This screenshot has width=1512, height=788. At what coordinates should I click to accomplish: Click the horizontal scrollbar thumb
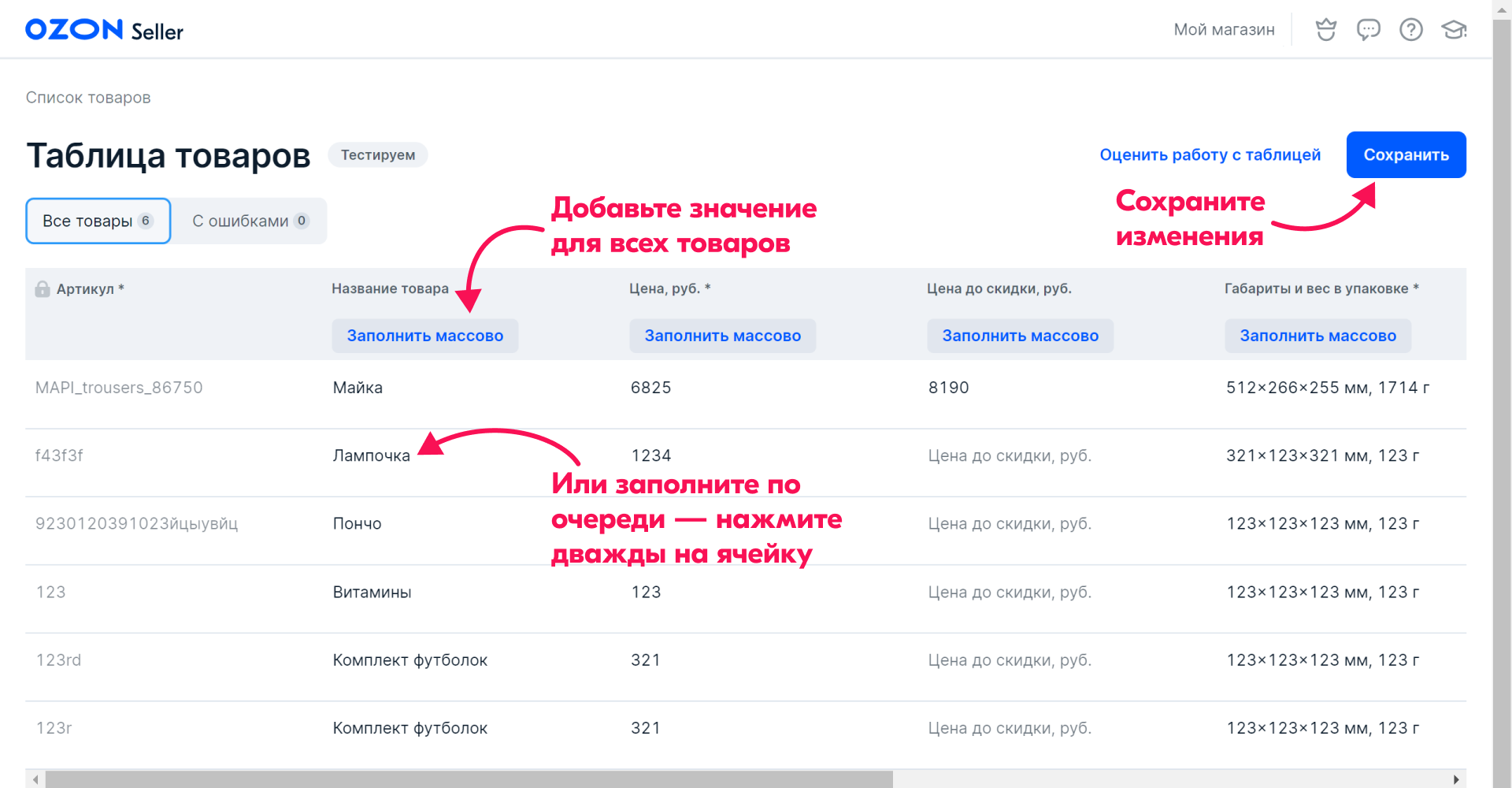pos(469,779)
